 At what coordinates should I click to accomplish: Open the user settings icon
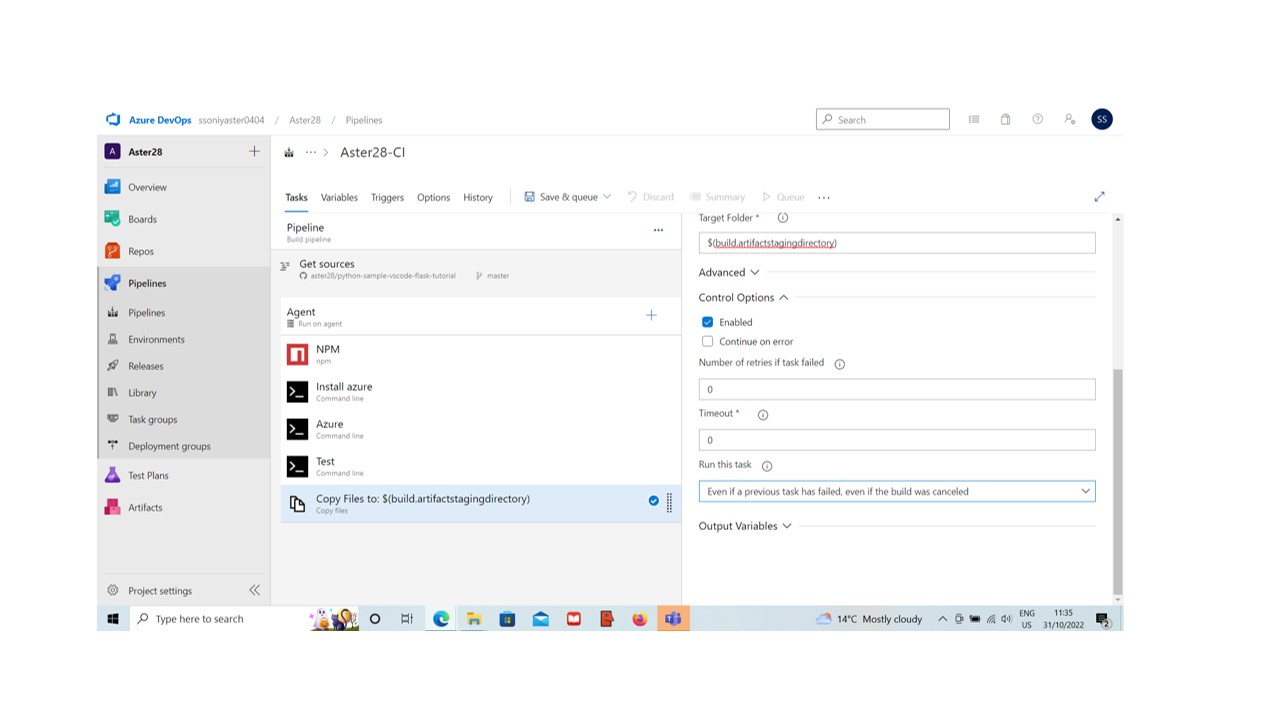(x=1069, y=119)
